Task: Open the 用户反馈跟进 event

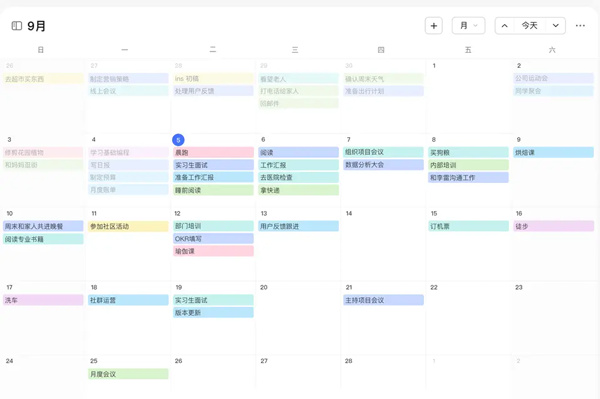Action: pyautogui.click(x=298, y=226)
